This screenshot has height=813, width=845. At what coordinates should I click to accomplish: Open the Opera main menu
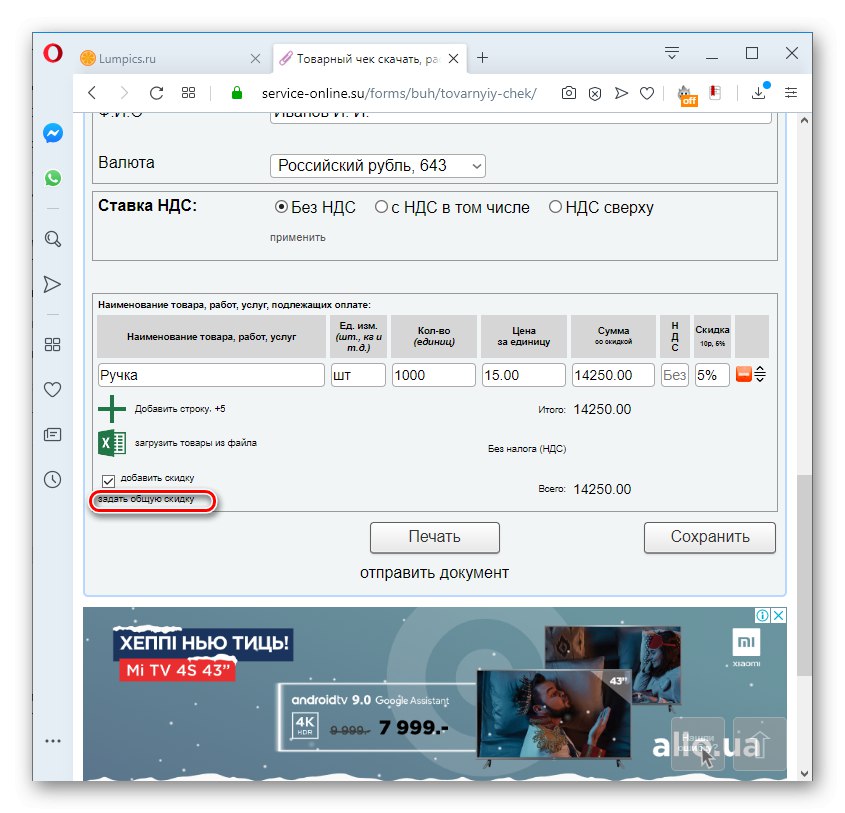tap(53, 53)
